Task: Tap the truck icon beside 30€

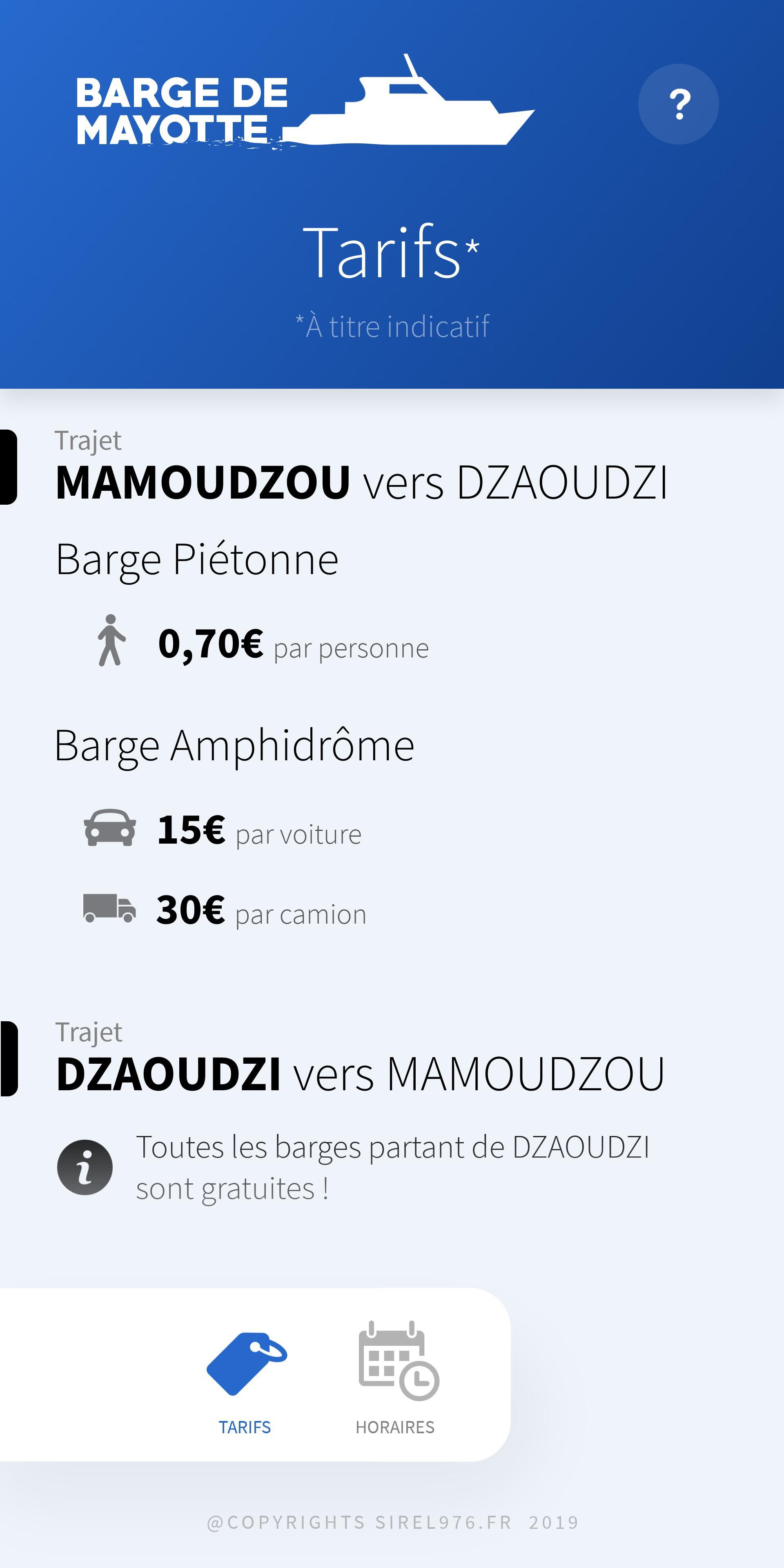Action: 109,908
